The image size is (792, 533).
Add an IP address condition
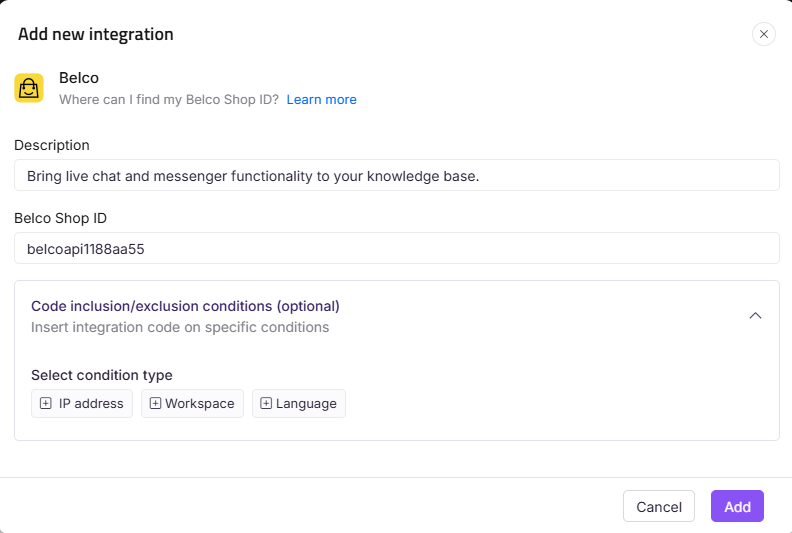tap(82, 404)
